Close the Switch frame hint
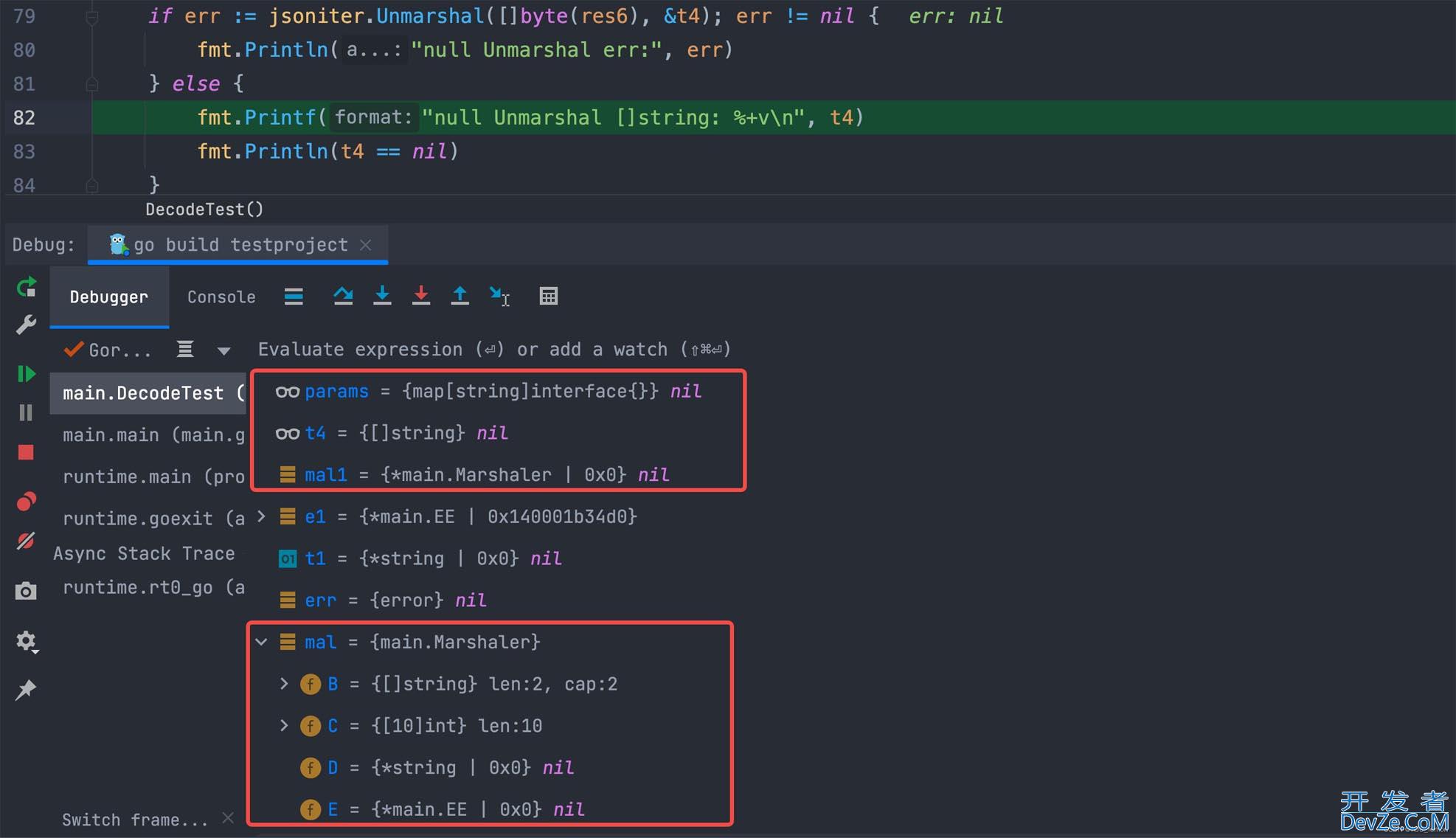This screenshot has height=838, width=1456. pyautogui.click(x=228, y=818)
